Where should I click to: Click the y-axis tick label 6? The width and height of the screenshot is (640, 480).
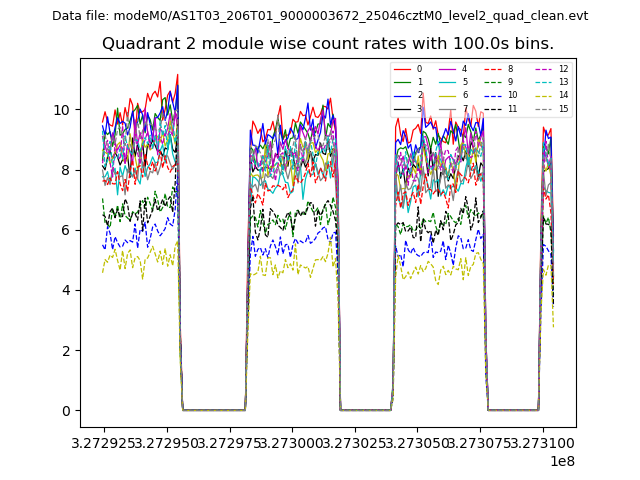[65, 230]
